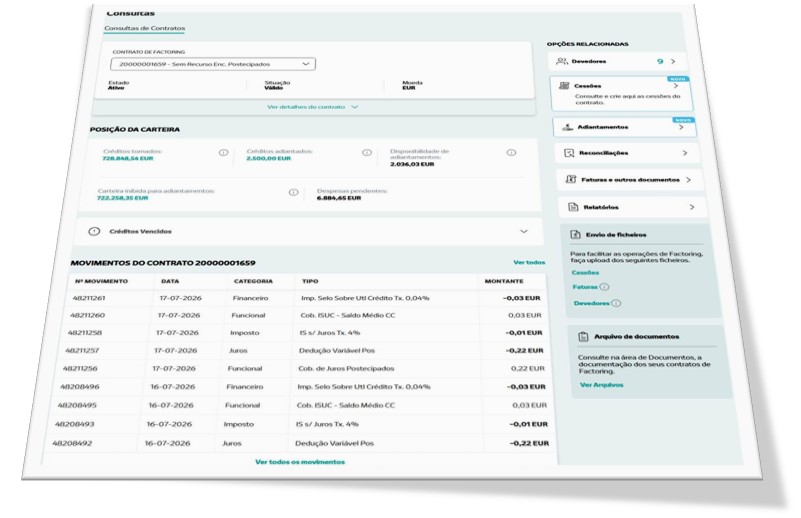Click the Devedores people icon
This screenshot has width=801, height=518.
[x=561, y=61]
